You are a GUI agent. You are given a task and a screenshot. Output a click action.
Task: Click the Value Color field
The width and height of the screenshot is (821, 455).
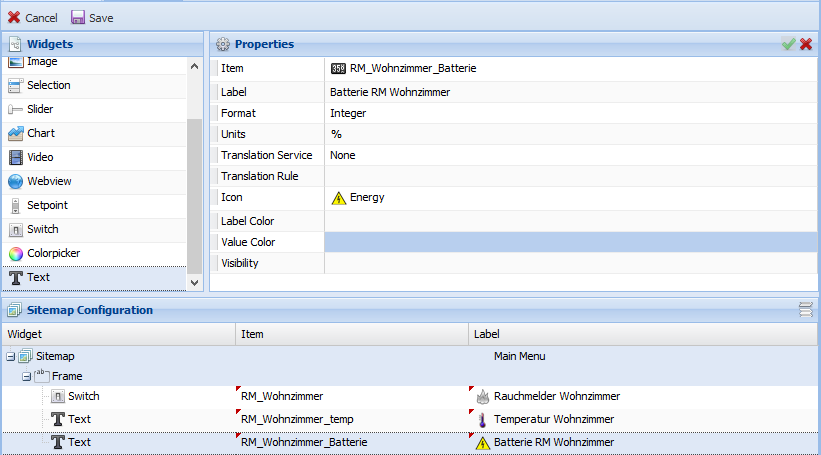(x=570, y=242)
